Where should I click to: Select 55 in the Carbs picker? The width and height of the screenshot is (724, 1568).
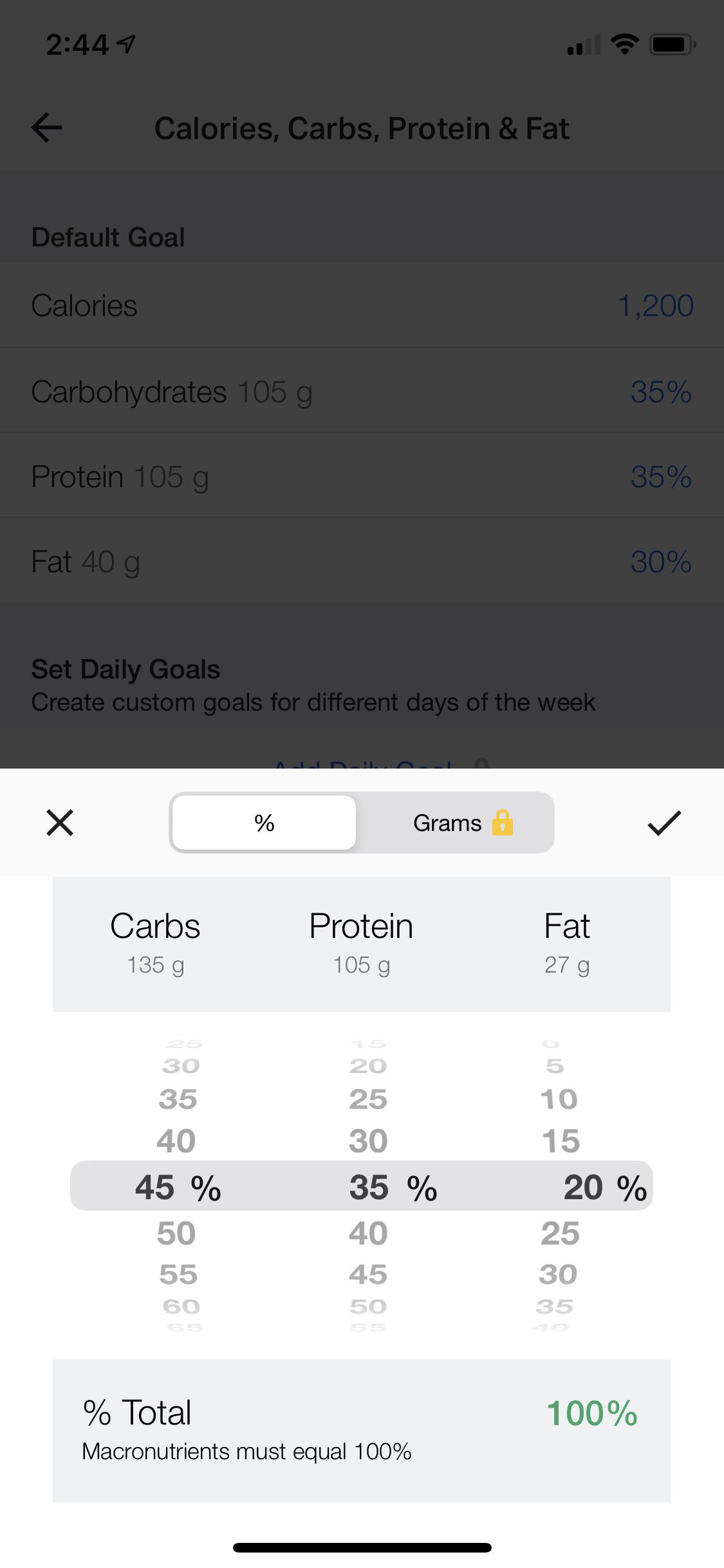[178, 1274]
